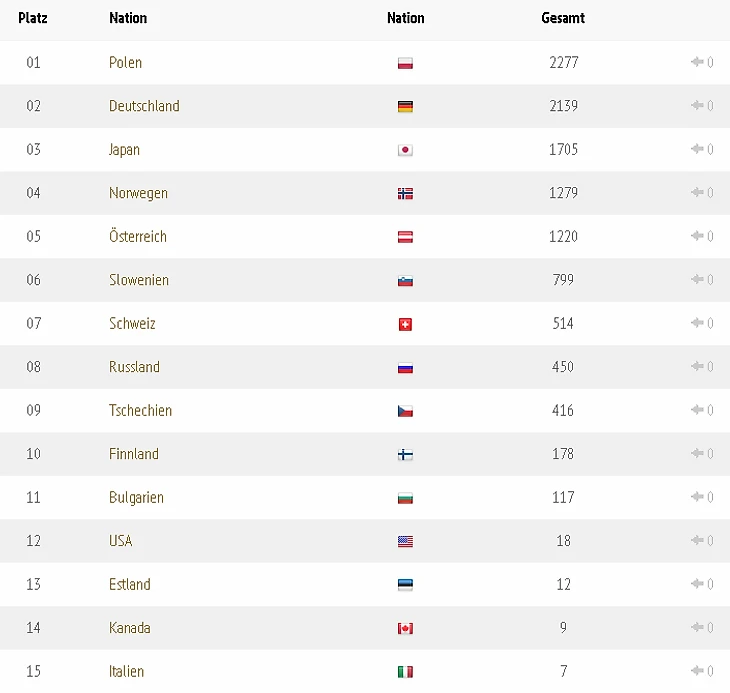Sort by the Platz column header

(33, 18)
